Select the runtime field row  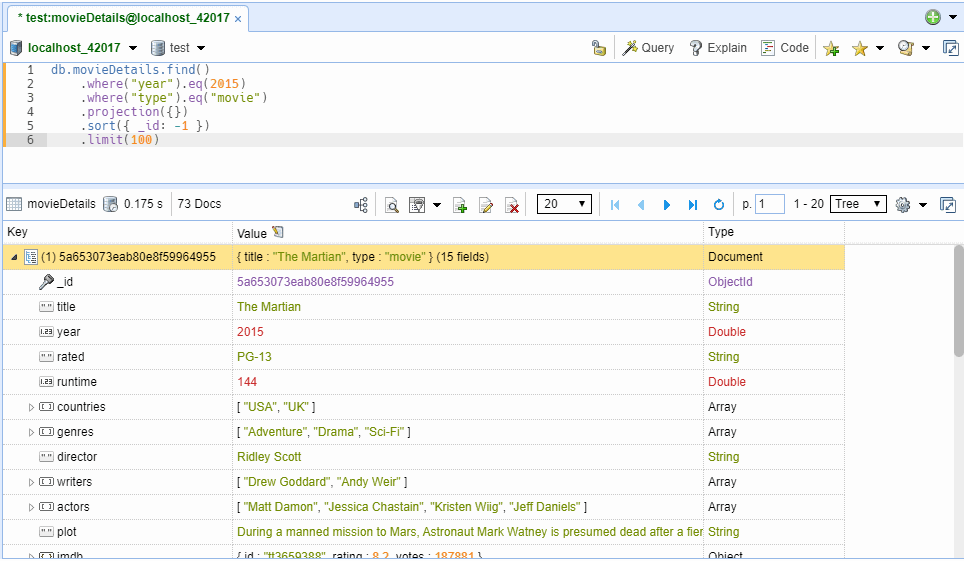tap(424, 382)
